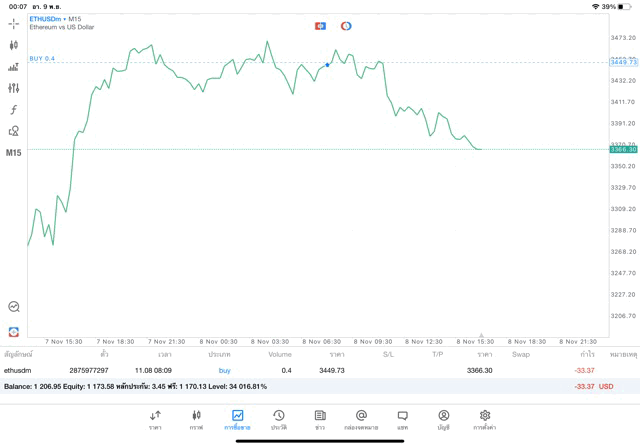Open the drawing objects shapes tool
Screen dimensions: 640x447
pyautogui.click(x=14, y=131)
